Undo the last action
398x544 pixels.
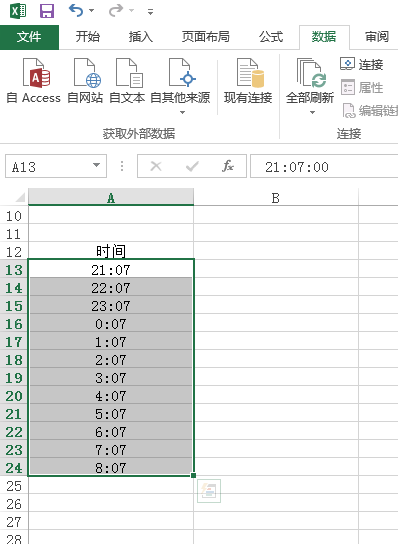(76, 11)
